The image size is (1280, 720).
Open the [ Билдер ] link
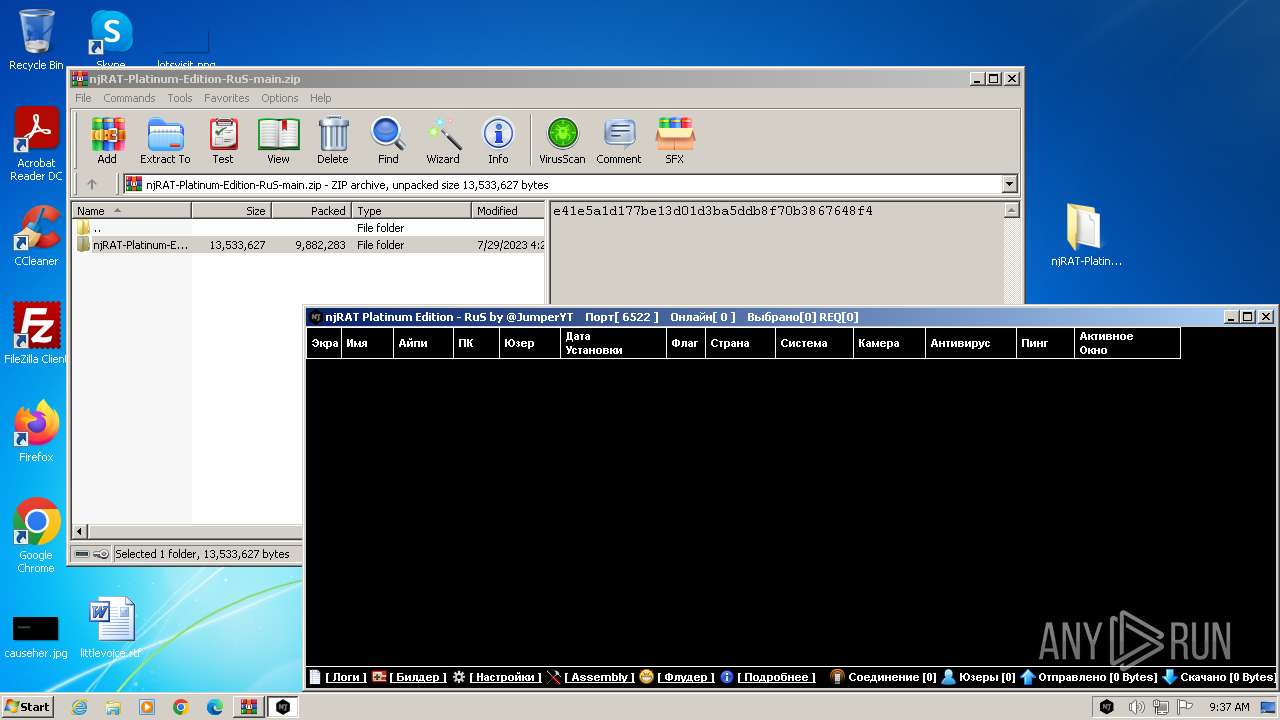click(x=418, y=677)
